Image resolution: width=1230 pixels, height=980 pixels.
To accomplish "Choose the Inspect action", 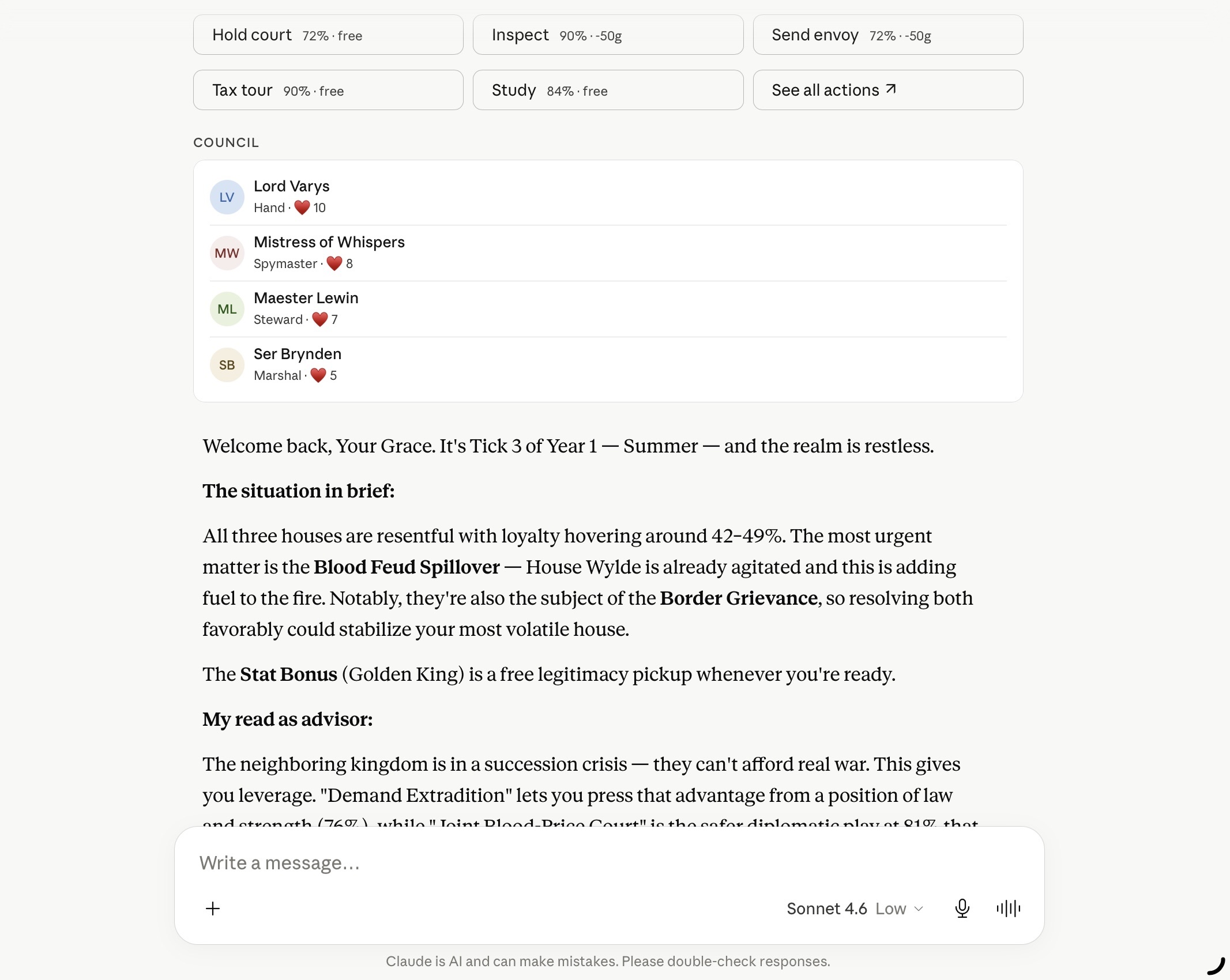I will [608, 35].
